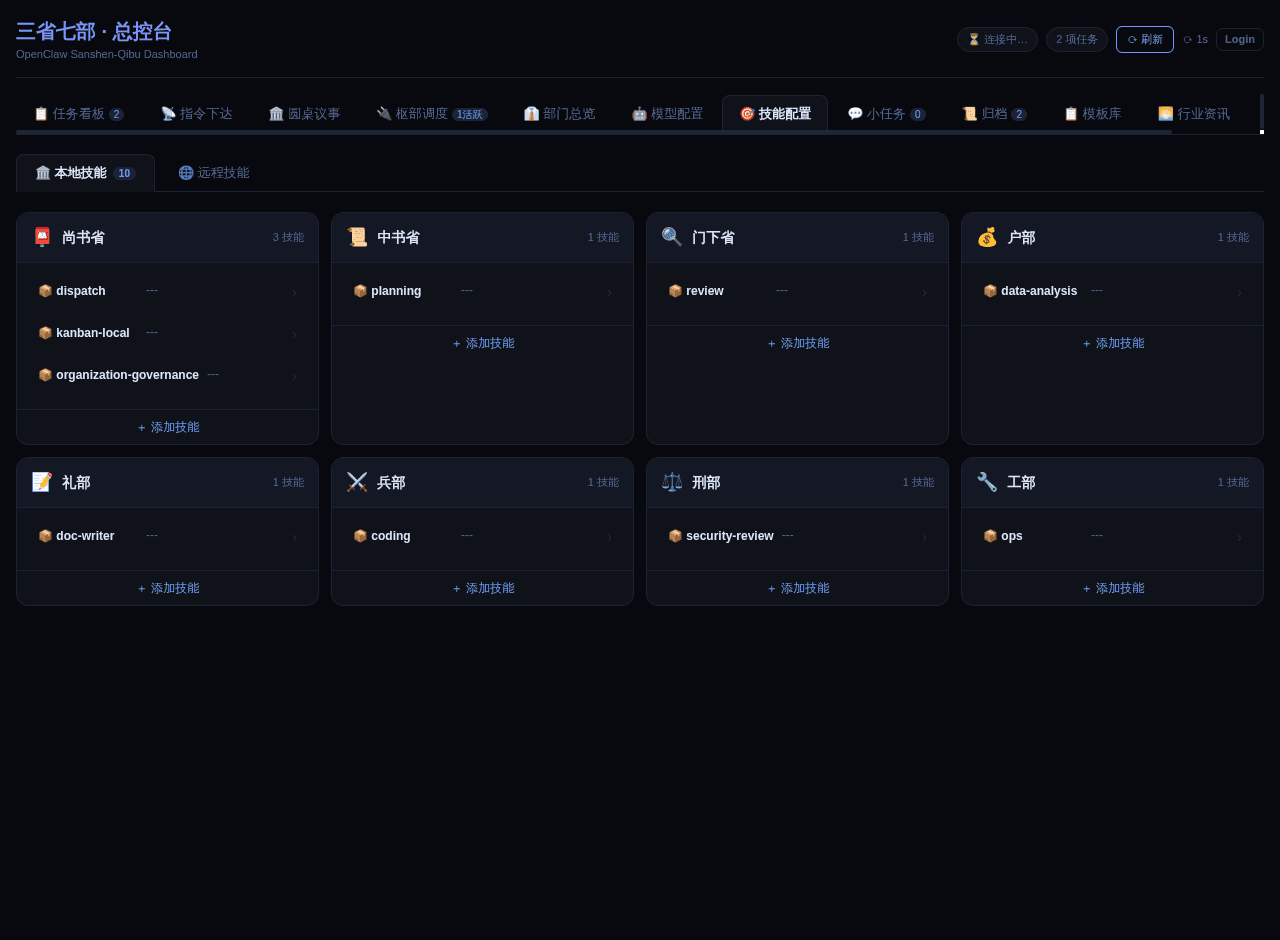Expand the data-analysis skill chevron
The image size is (1280, 940).
pyautogui.click(x=1239, y=292)
